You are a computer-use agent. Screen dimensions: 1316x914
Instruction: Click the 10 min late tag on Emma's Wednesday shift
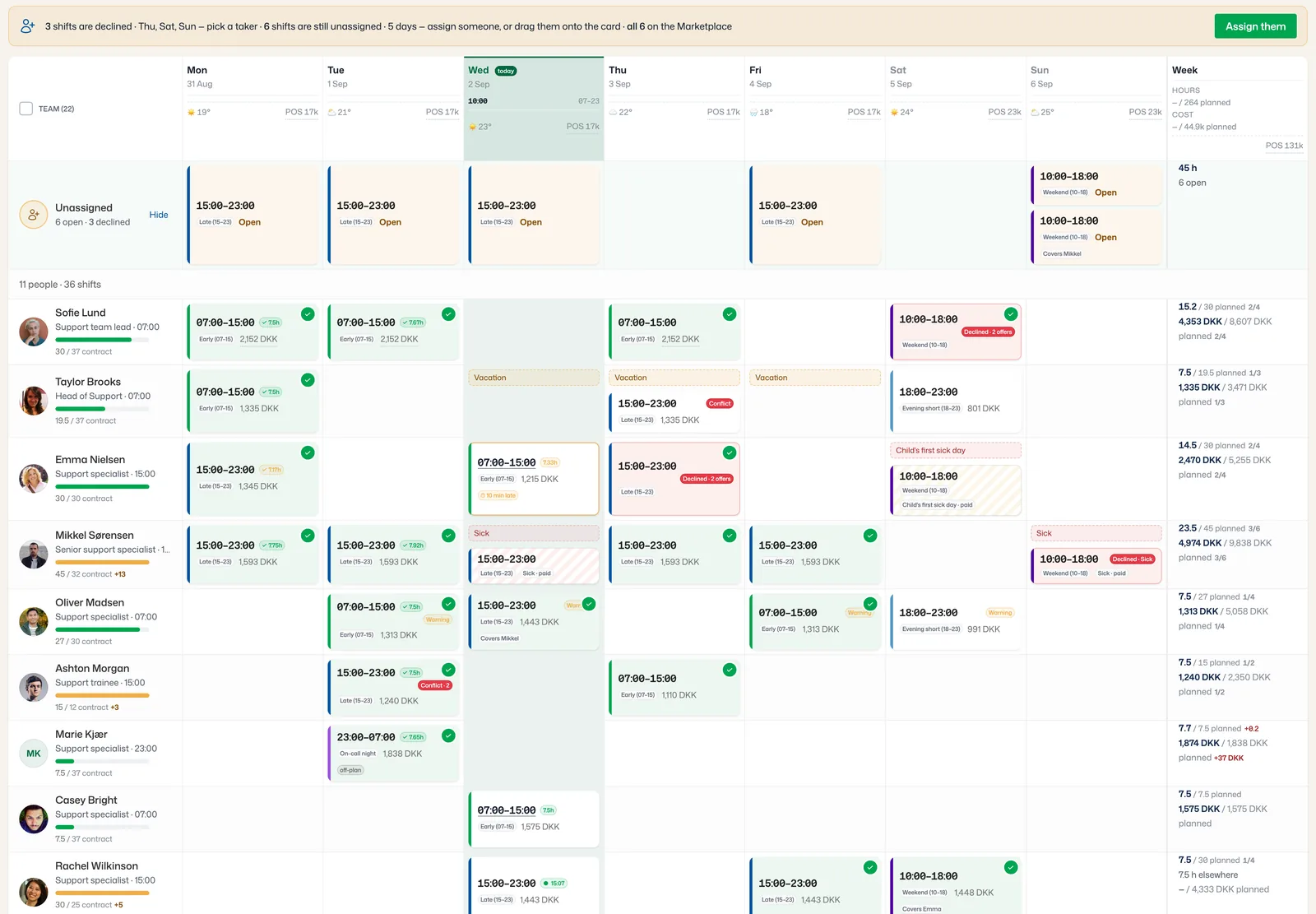498,495
